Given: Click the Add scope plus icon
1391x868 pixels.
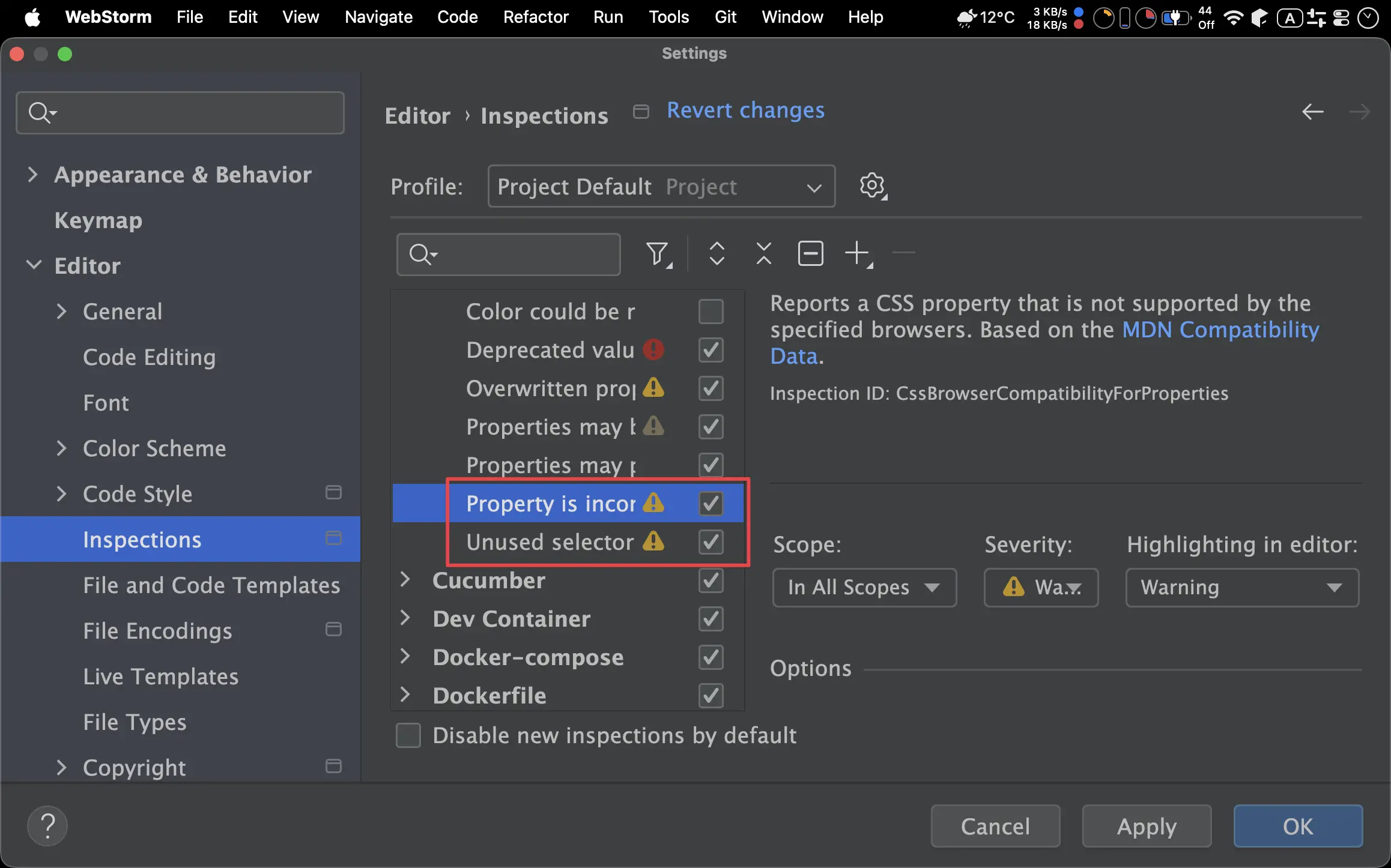Looking at the screenshot, I should pos(858,254).
